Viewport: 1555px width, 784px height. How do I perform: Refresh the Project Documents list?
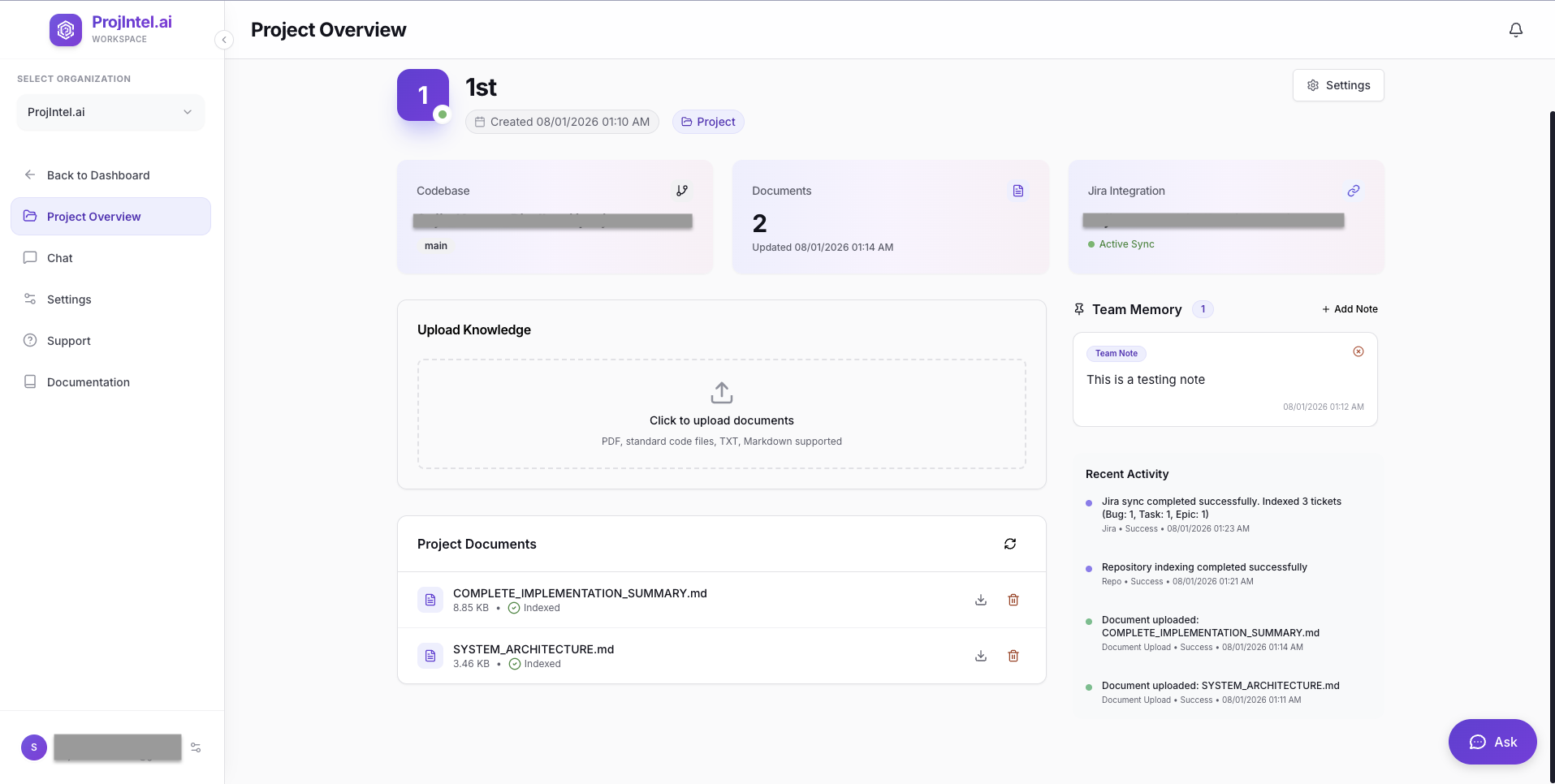point(1009,543)
